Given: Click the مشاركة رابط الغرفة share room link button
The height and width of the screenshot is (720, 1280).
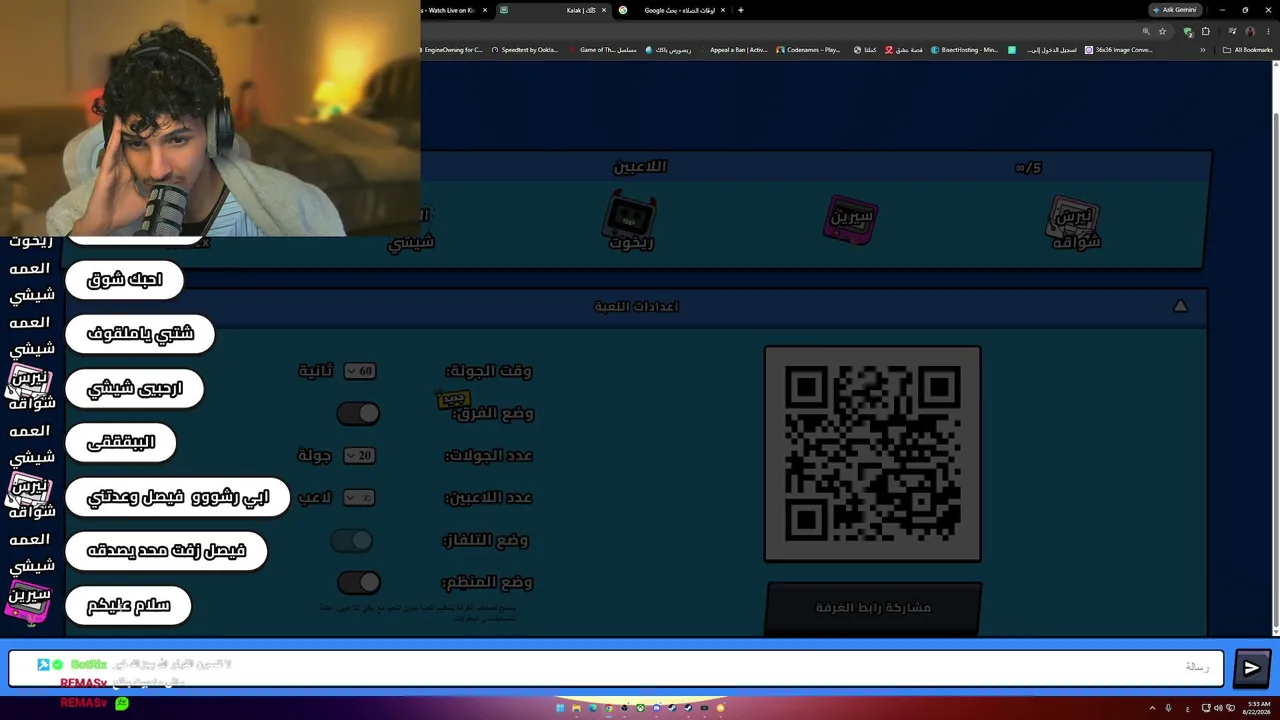Looking at the screenshot, I should [873, 607].
